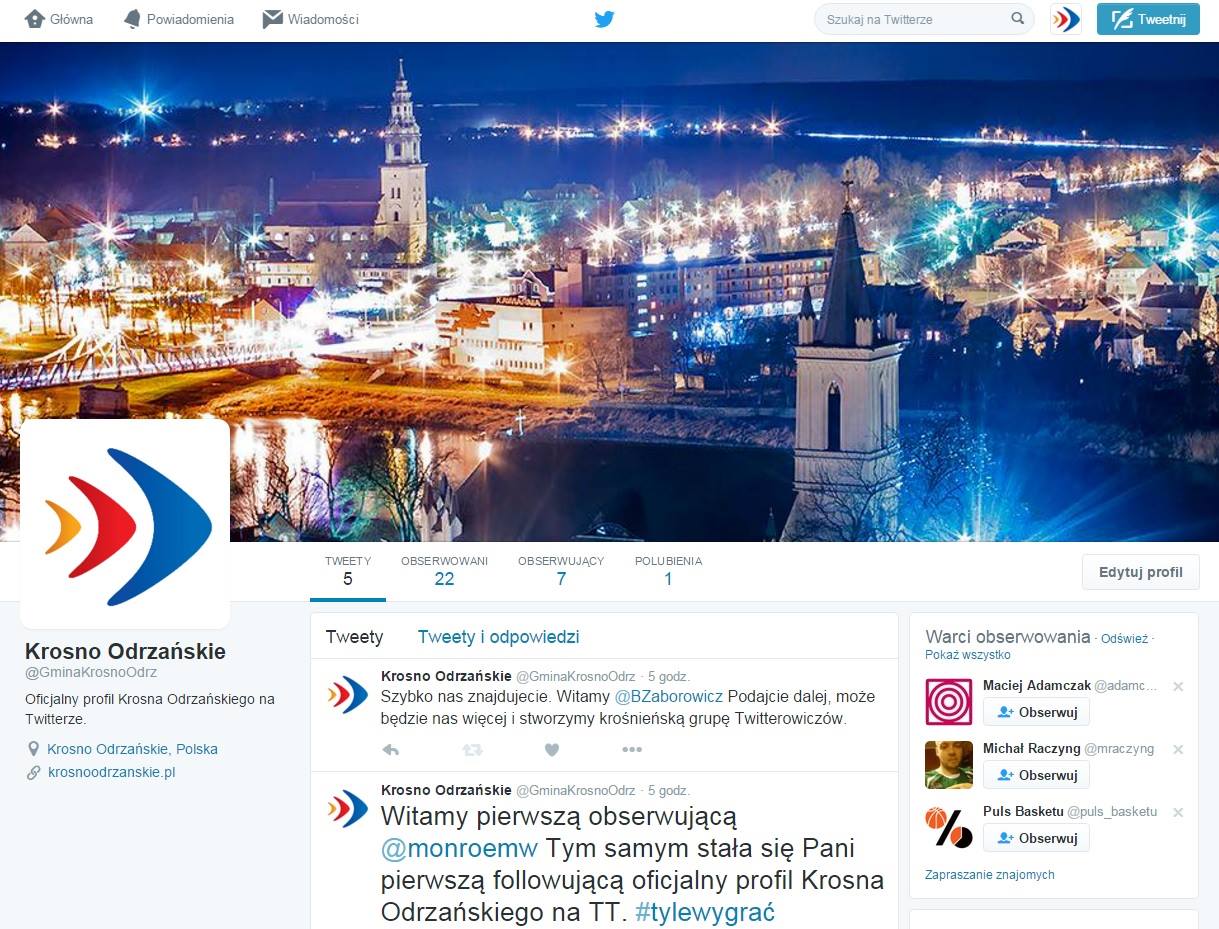The height and width of the screenshot is (929, 1219).
Task: Open krosnoodrzanskie.pl website link
Action: coord(112,772)
